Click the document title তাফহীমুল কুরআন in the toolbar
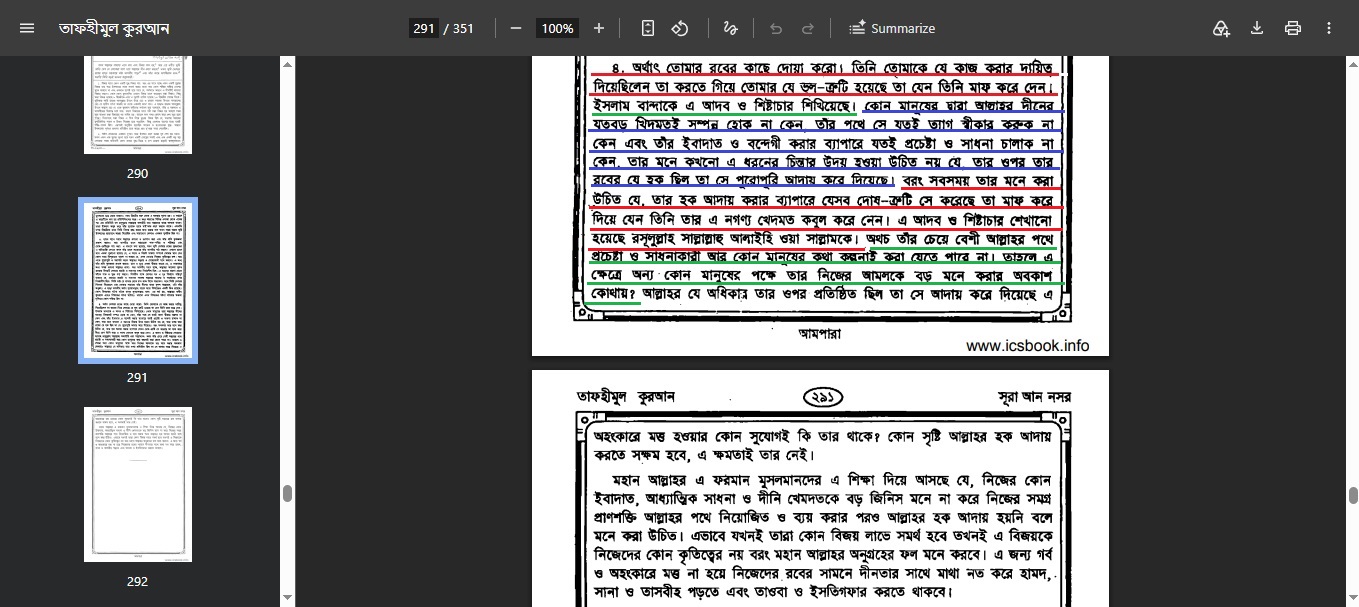Screen dimensions: 1359x607 114,28
